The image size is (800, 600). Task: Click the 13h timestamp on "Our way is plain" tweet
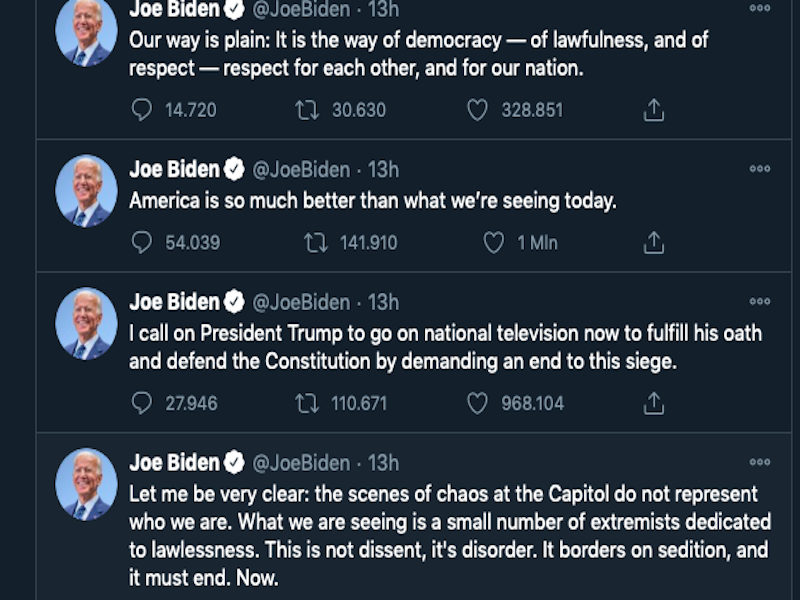[x=384, y=9]
